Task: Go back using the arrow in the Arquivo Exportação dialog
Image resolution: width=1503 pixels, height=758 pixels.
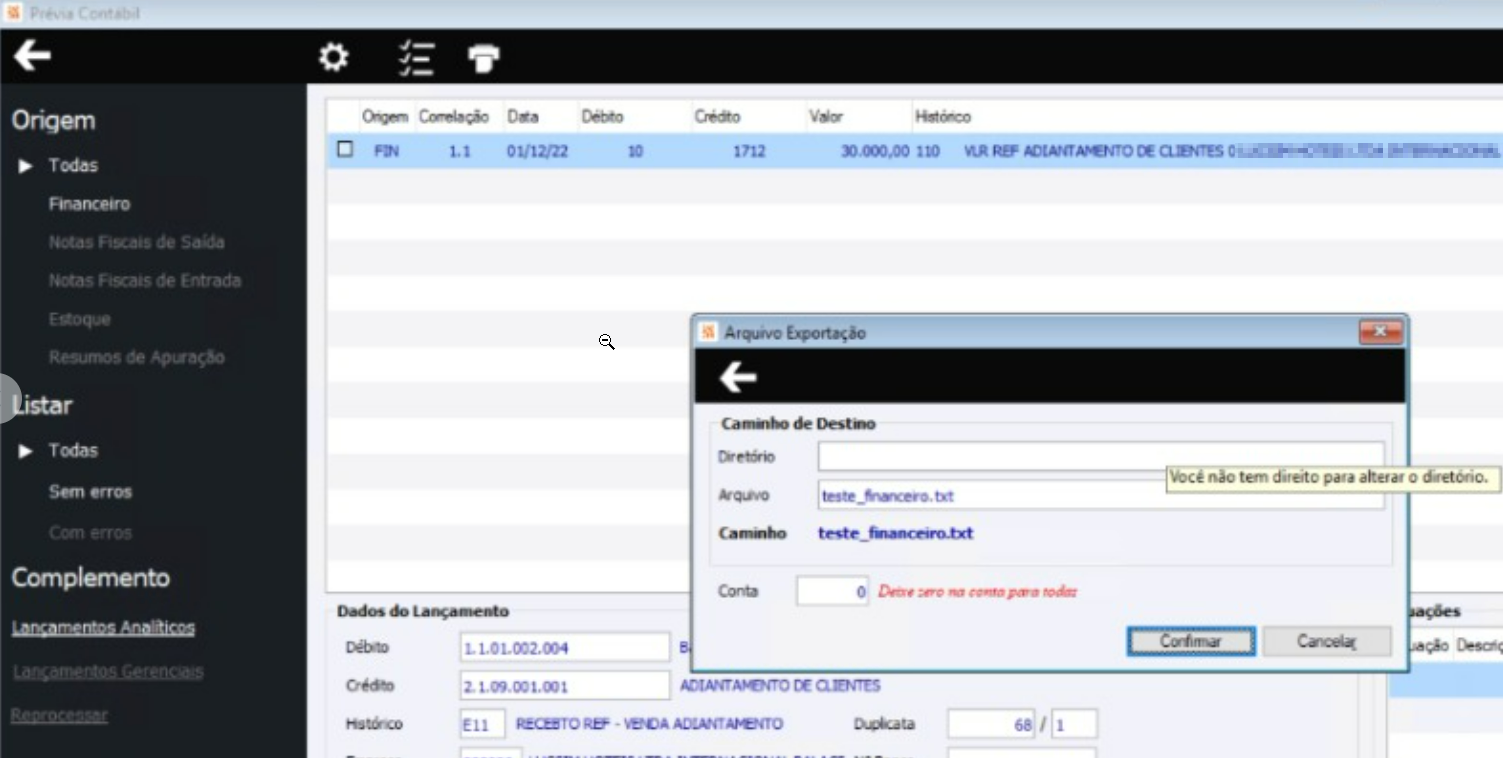Action: tap(738, 377)
